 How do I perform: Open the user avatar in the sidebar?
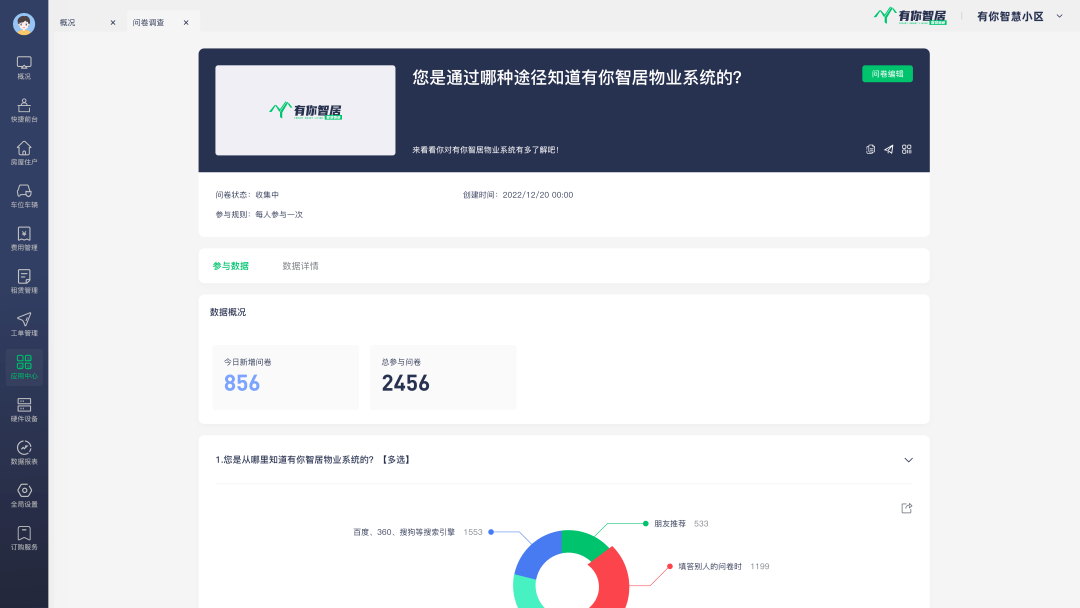[x=24, y=24]
